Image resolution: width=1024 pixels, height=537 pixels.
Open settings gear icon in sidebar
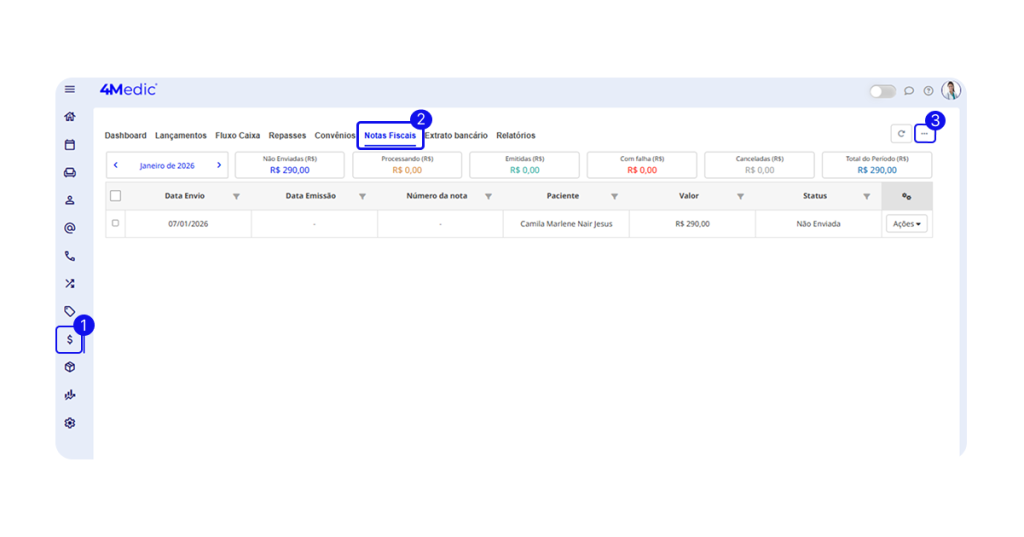pos(69,423)
